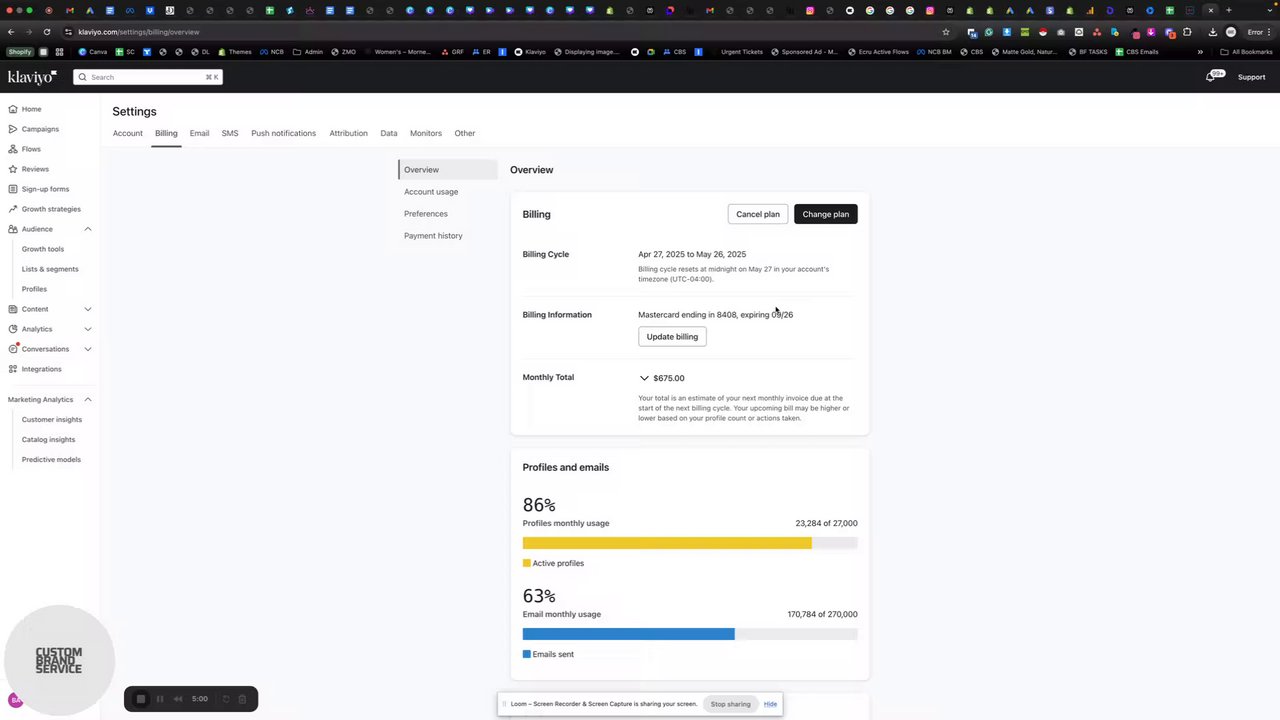Click the Update billing button
This screenshot has width=1280, height=720.
click(x=672, y=337)
